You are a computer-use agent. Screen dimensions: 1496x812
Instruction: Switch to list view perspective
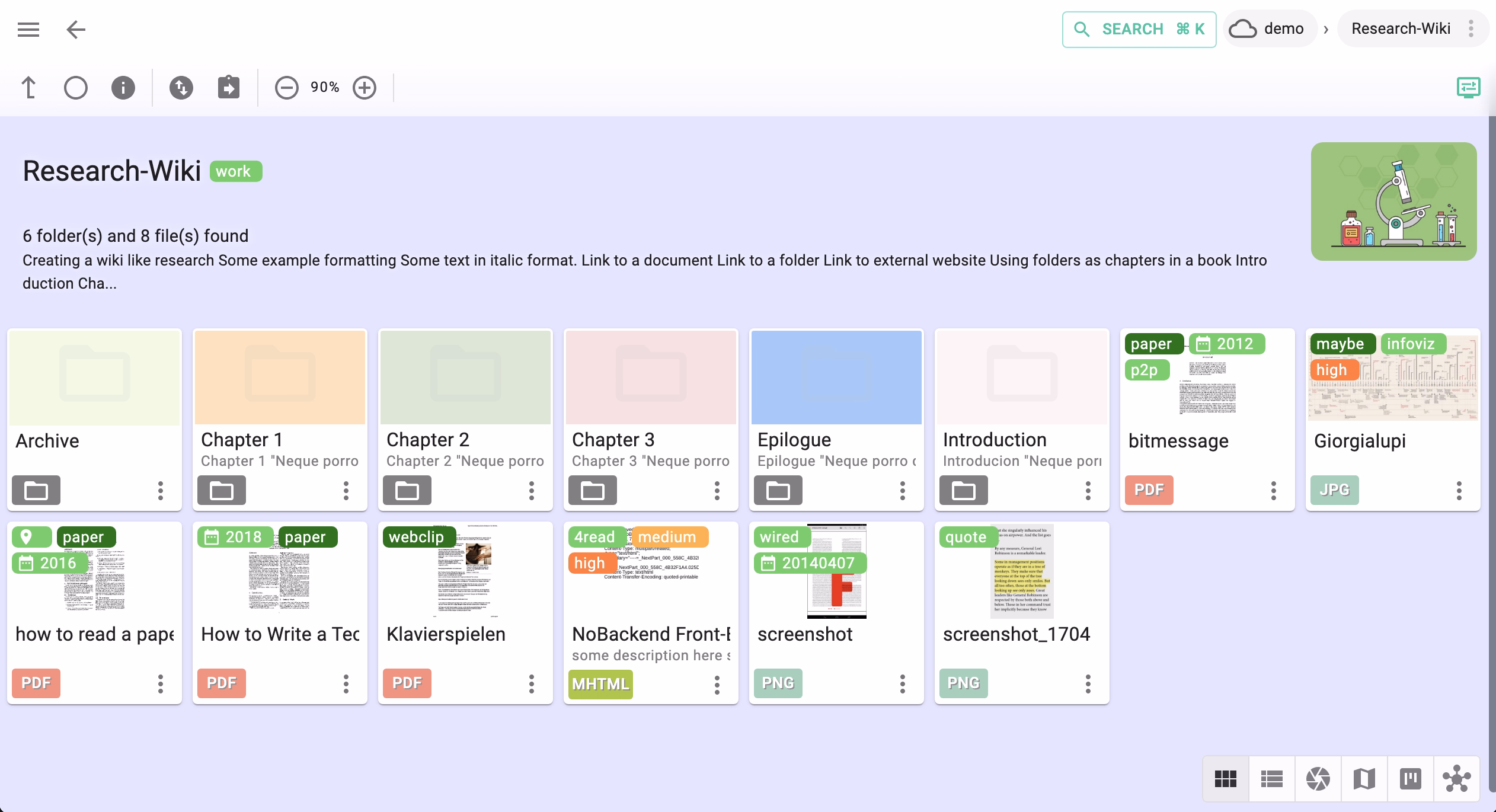point(1271,778)
